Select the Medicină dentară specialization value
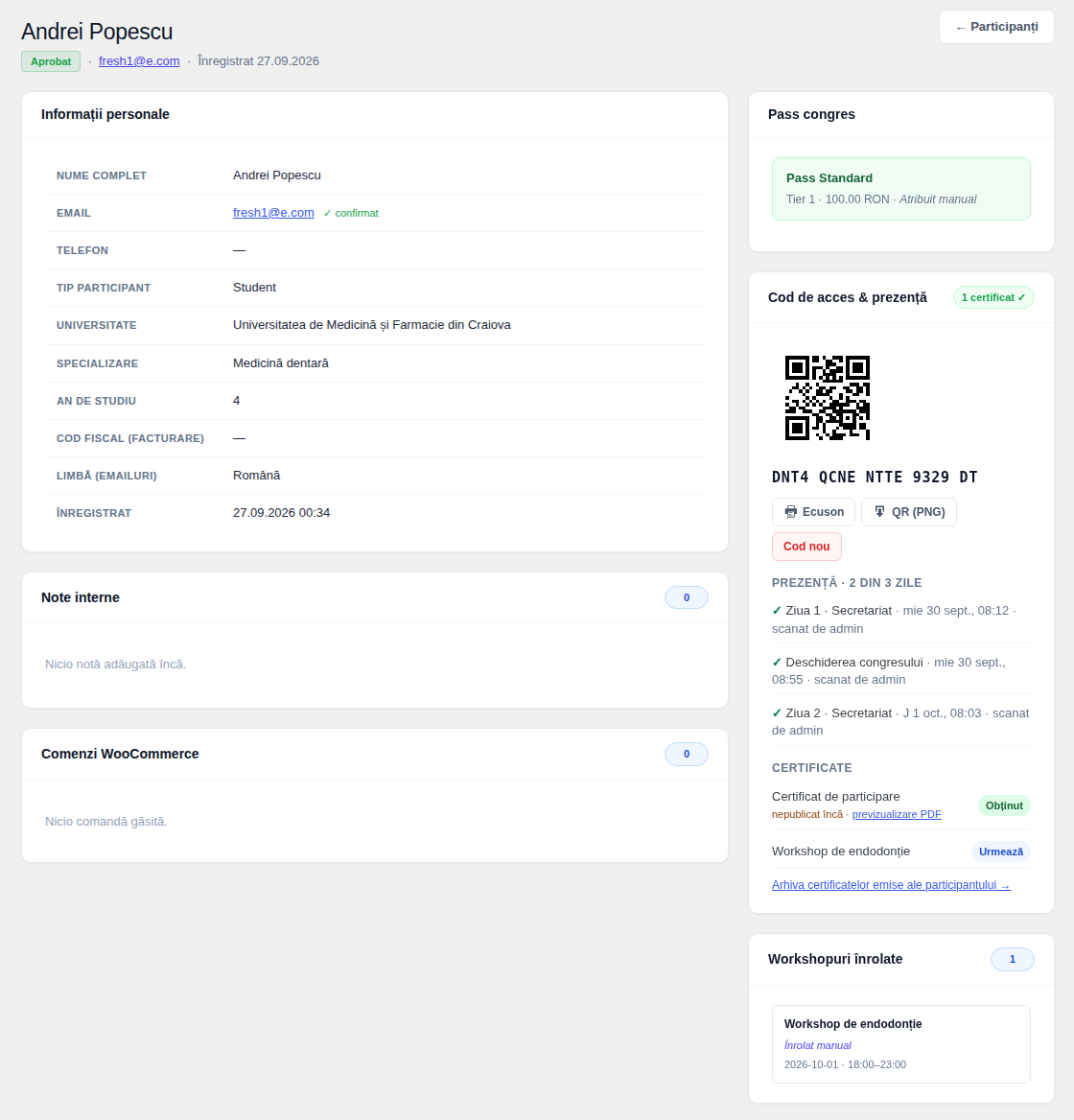Screen dimensions: 1074x1120 pyautogui.click(x=281, y=363)
